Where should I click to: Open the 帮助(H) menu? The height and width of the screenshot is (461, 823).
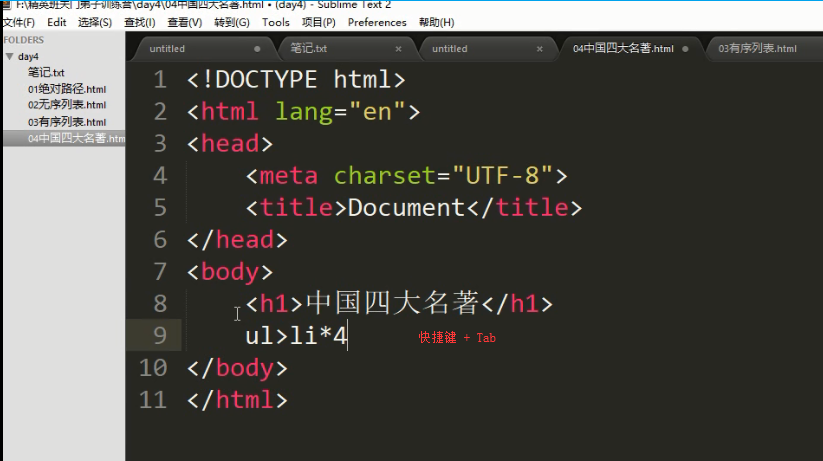[437, 22]
